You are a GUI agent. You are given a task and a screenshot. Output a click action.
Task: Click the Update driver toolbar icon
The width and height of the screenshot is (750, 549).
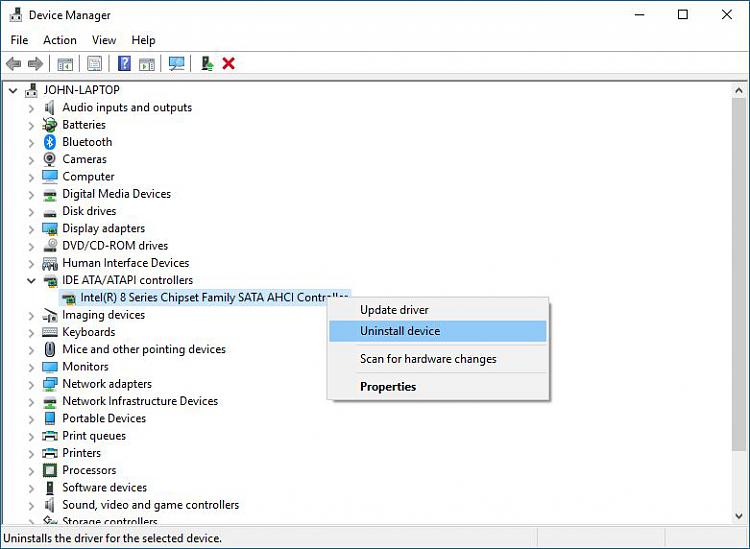click(207, 63)
